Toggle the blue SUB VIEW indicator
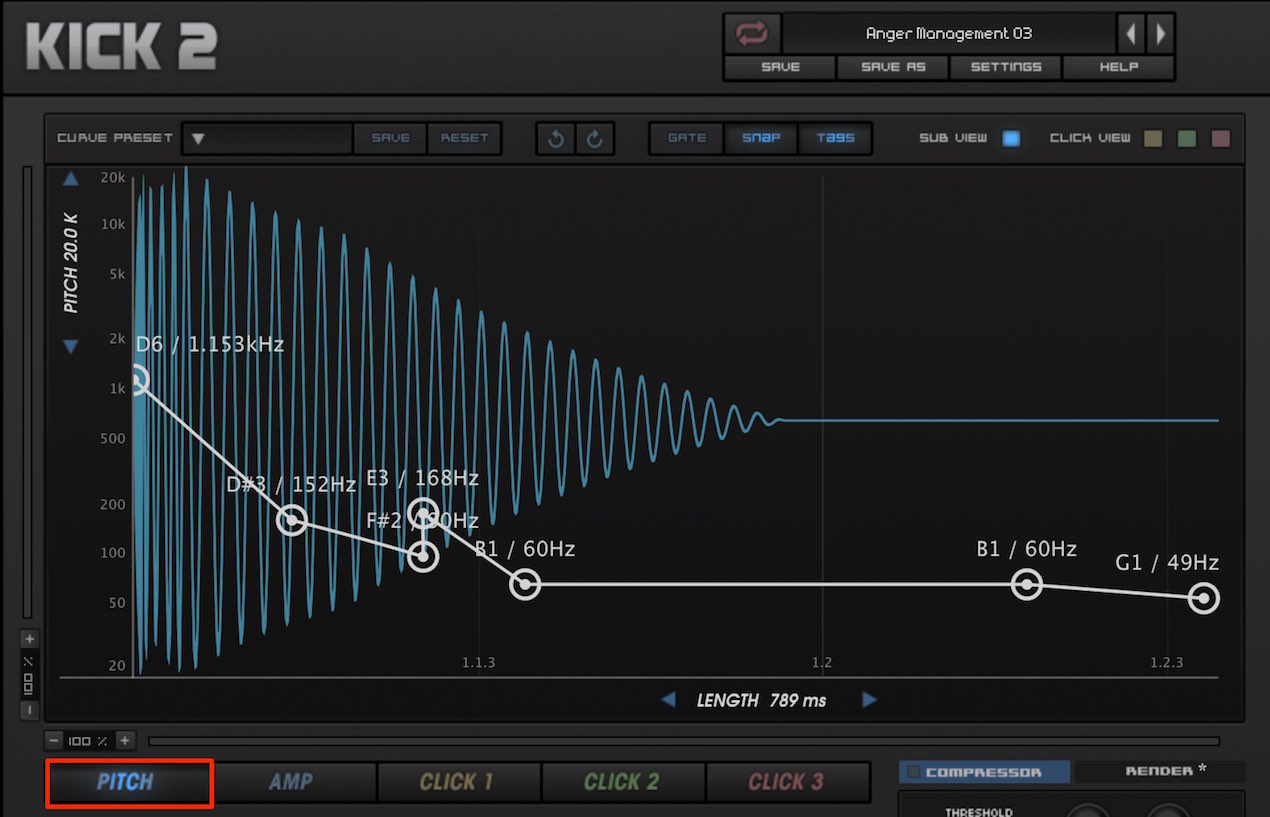The height and width of the screenshot is (817, 1270). [1011, 138]
